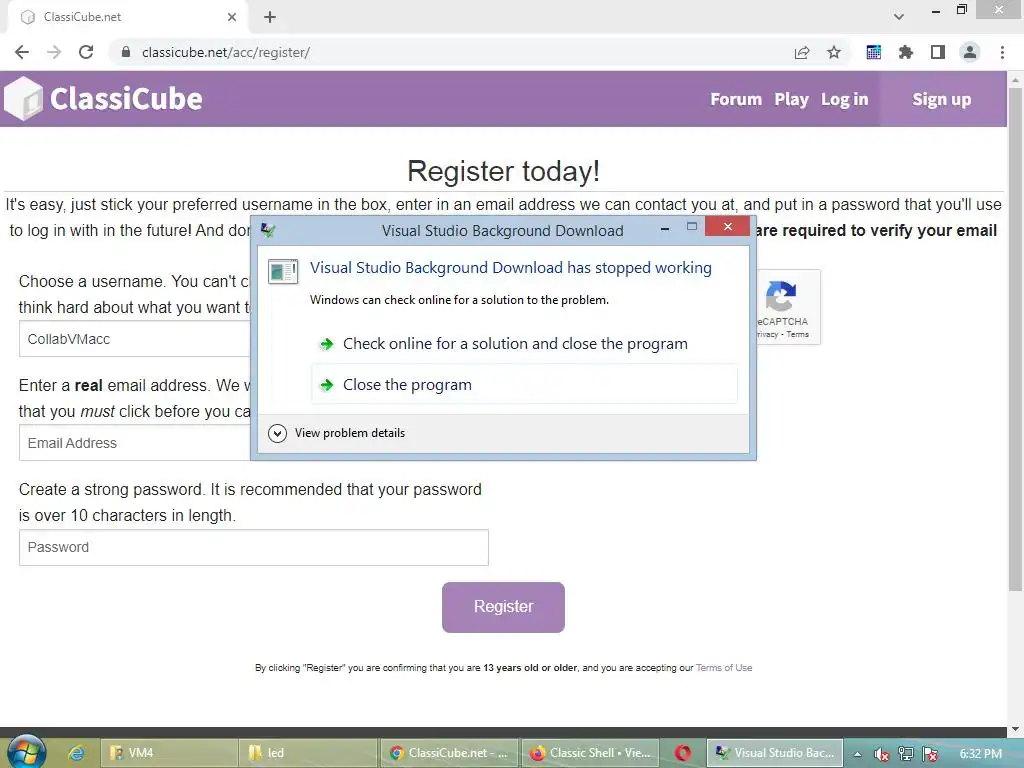1024x768 pixels.
Task: Toggle the browser side panel icon
Action: [938, 52]
